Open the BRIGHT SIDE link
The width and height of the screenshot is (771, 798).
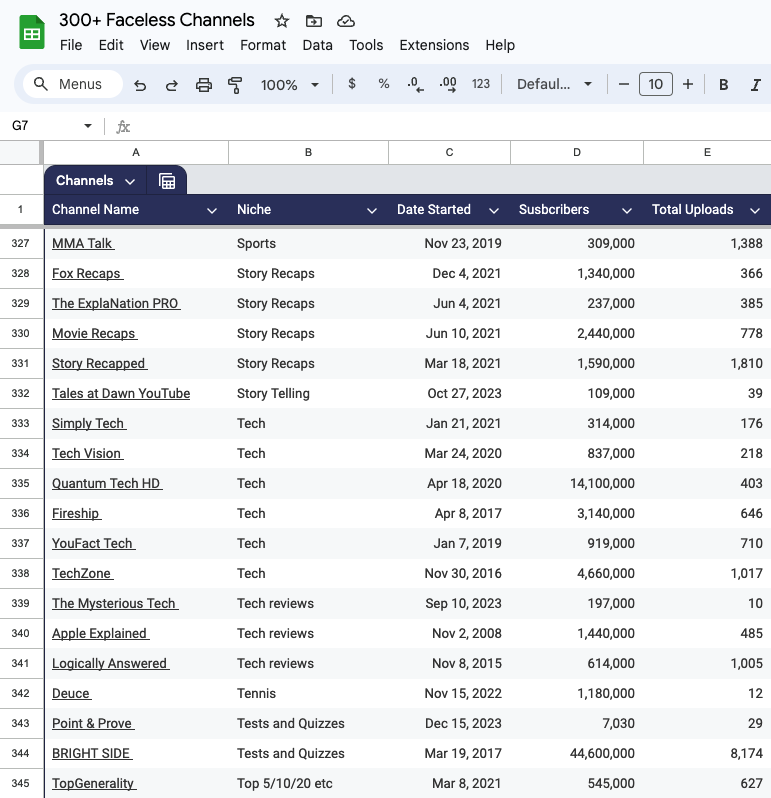click(92, 753)
